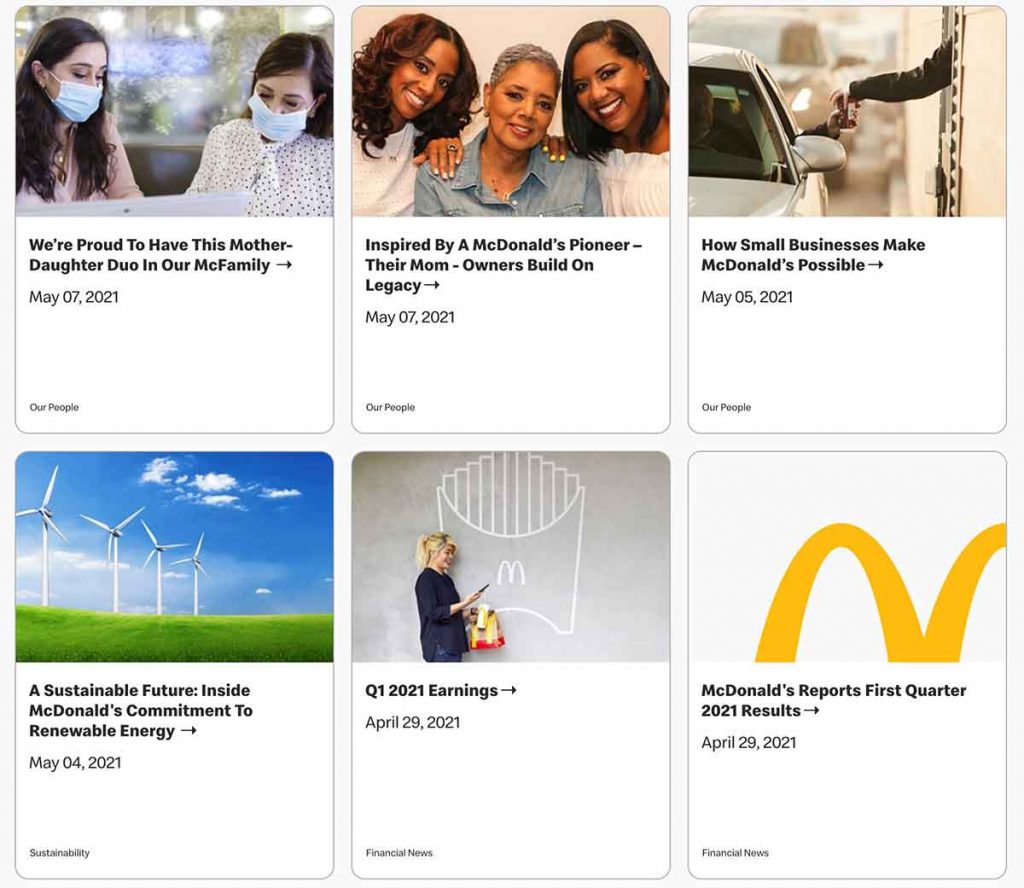Click arrow icon after 'Renewable Energy' headline
Image resolution: width=1024 pixels, height=888 pixels.
click(x=188, y=731)
